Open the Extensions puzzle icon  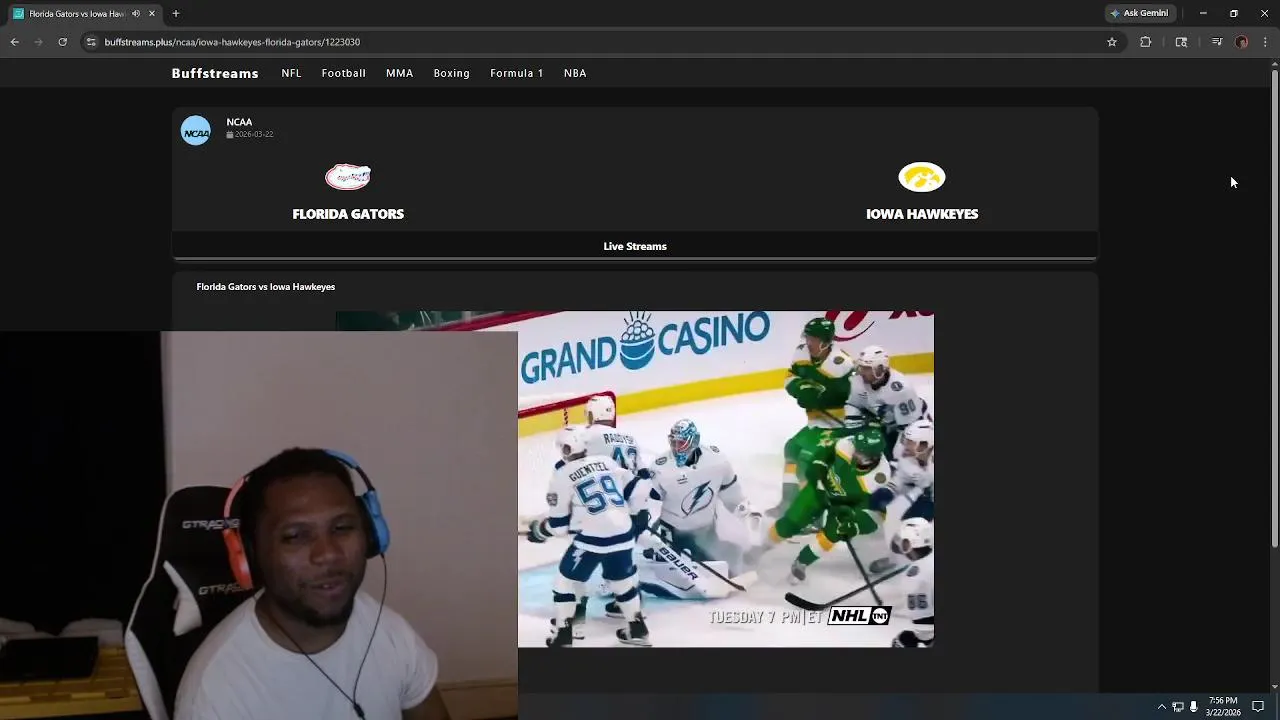(1146, 42)
